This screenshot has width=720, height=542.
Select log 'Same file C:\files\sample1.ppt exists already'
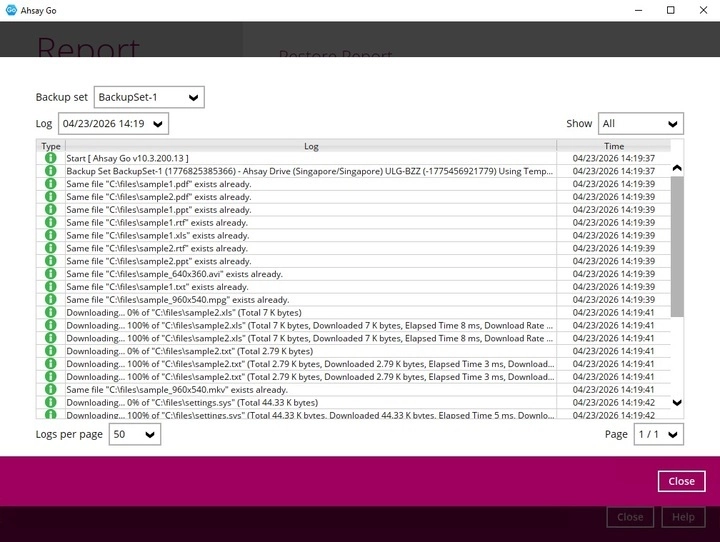click(x=353, y=209)
